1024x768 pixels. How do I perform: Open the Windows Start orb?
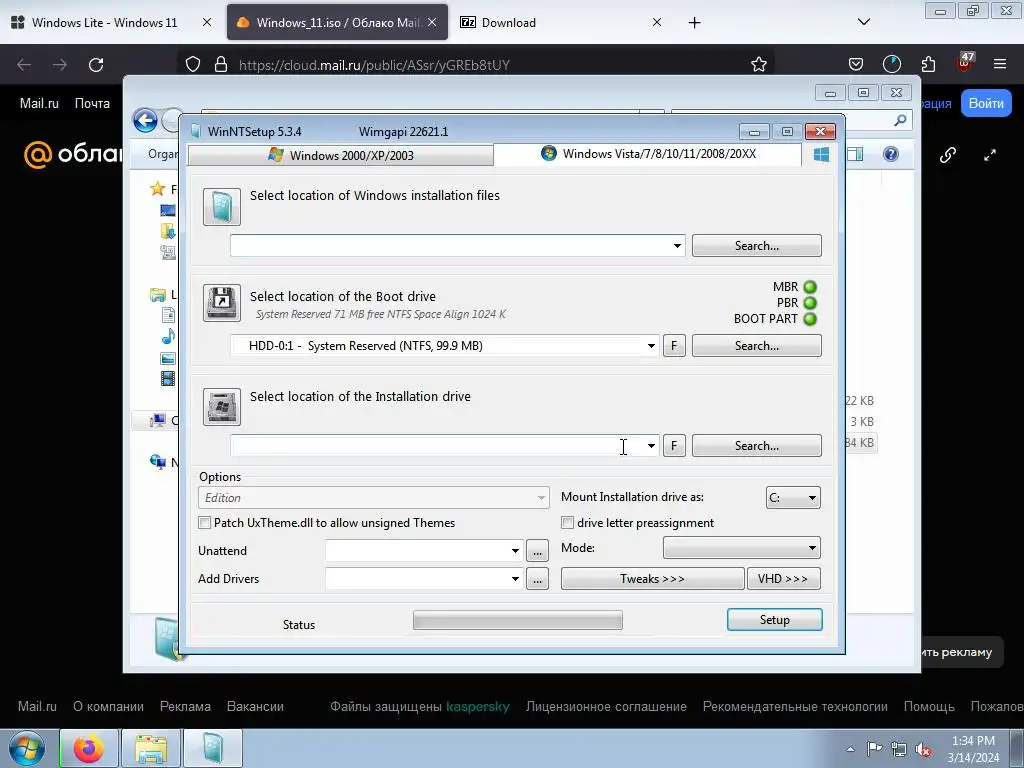coord(26,748)
